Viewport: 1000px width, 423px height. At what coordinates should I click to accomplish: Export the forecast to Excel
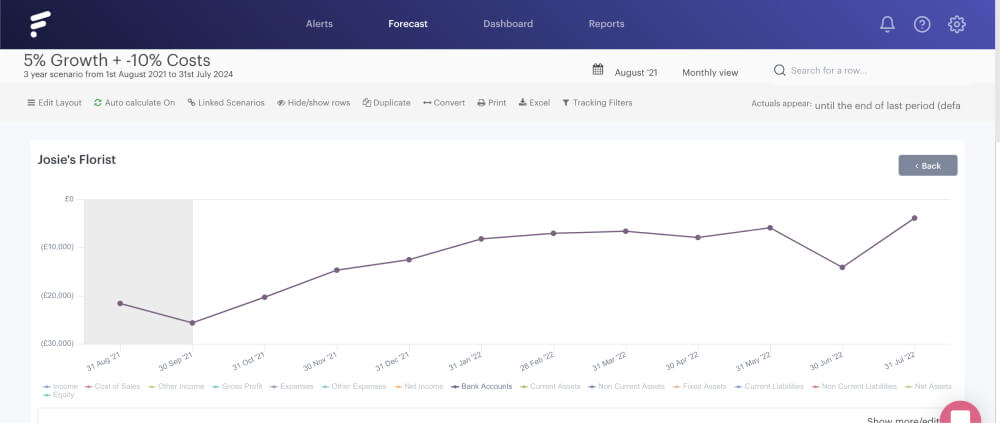click(534, 103)
